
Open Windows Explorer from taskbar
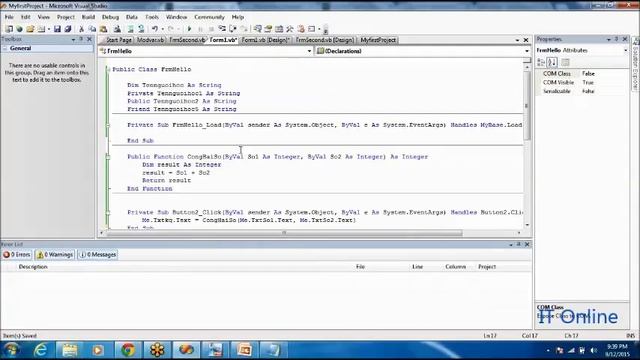[x=69, y=350]
